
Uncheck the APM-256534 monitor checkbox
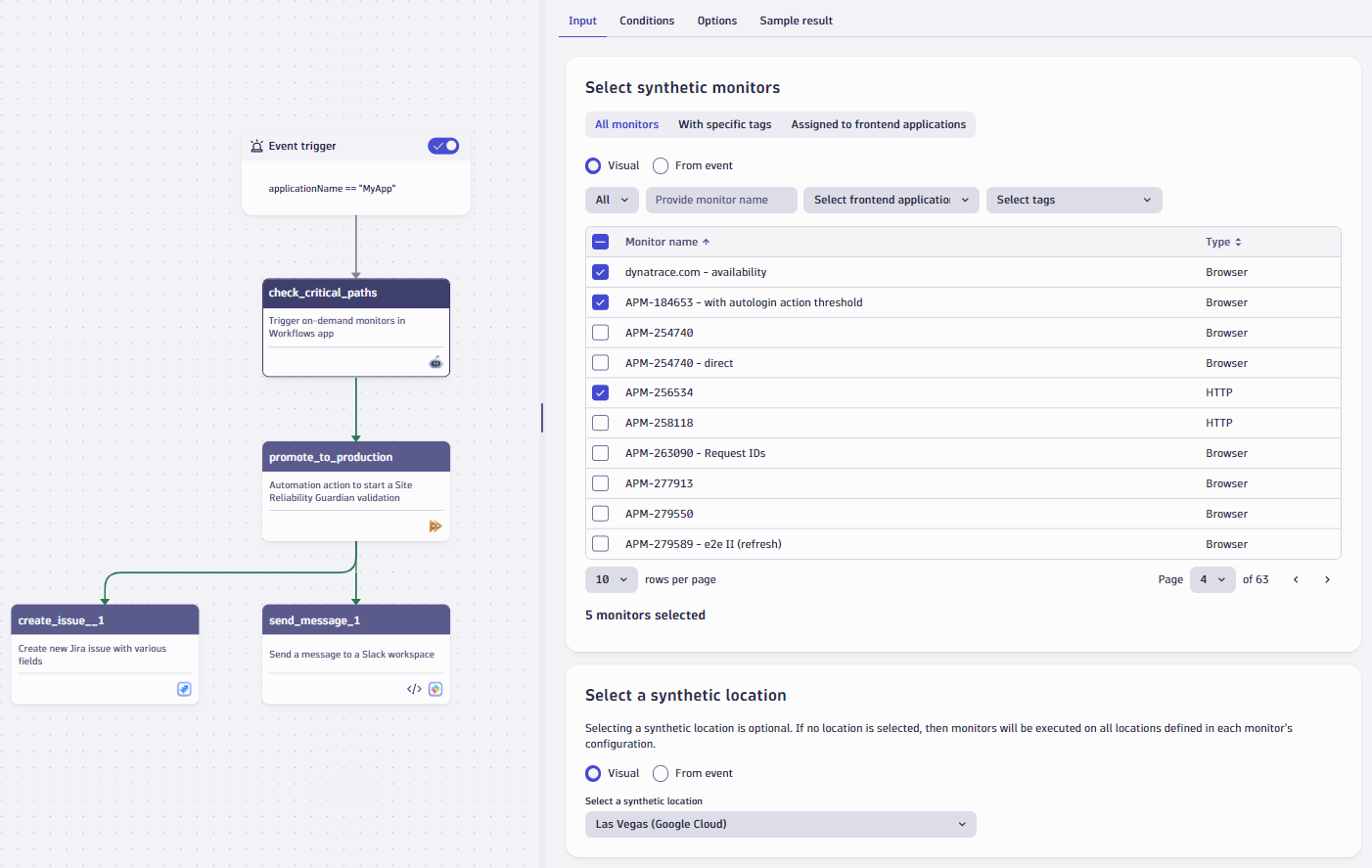(x=600, y=392)
